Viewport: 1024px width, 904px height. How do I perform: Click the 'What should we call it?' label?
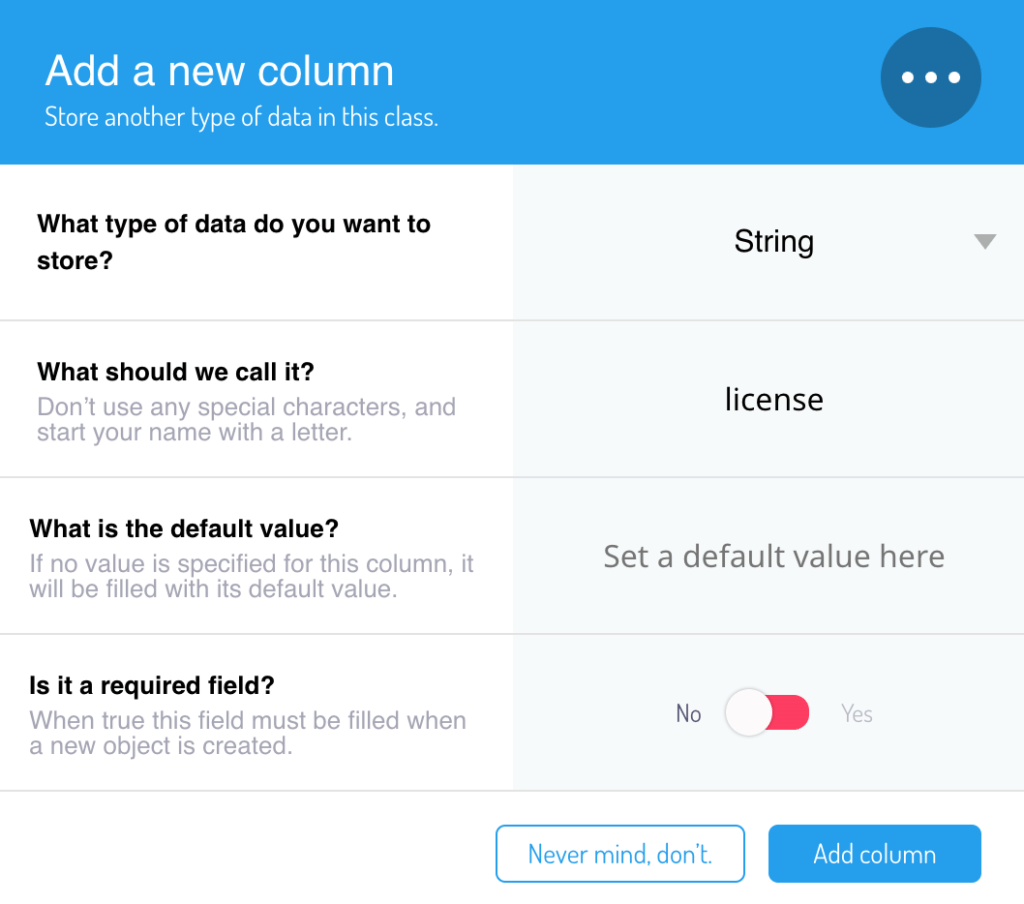pyautogui.click(x=176, y=372)
